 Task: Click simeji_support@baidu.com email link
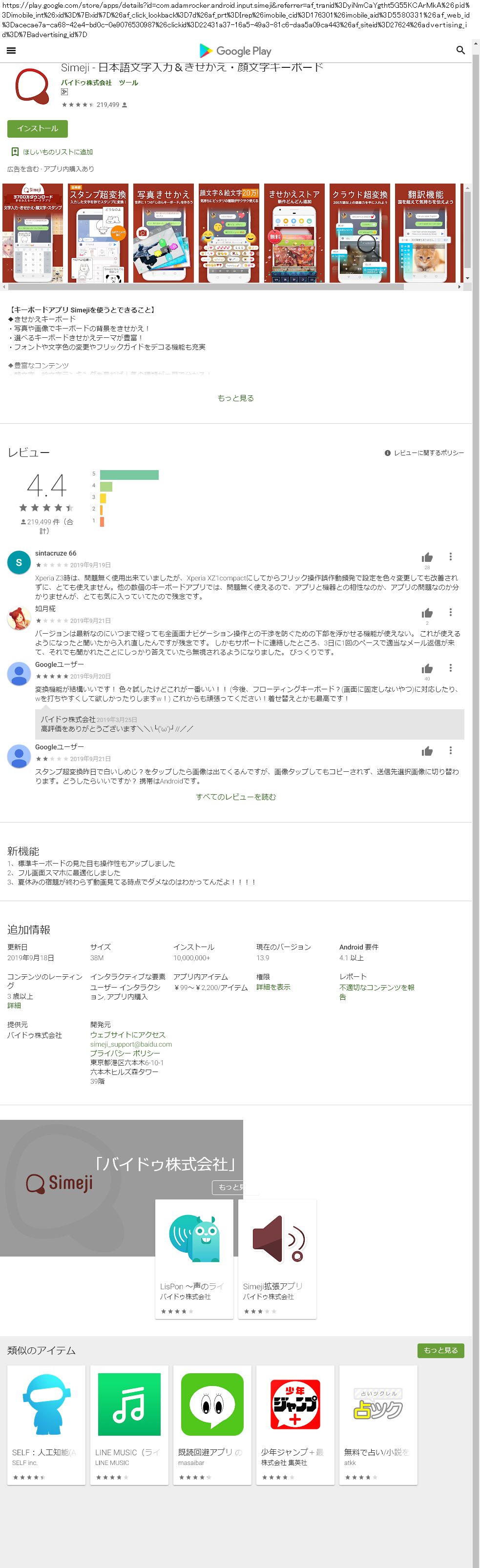[x=131, y=1044]
